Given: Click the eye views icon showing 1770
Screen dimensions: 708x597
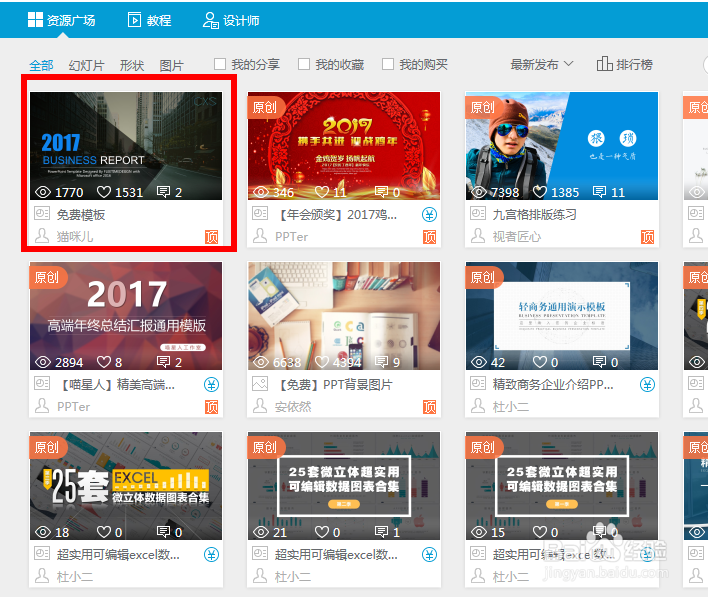Looking at the screenshot, I should click(43, 192).
